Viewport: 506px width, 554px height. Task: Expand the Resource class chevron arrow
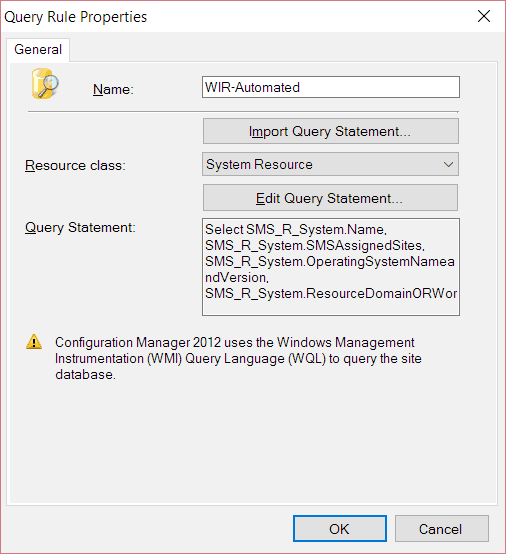pos(448,165)
